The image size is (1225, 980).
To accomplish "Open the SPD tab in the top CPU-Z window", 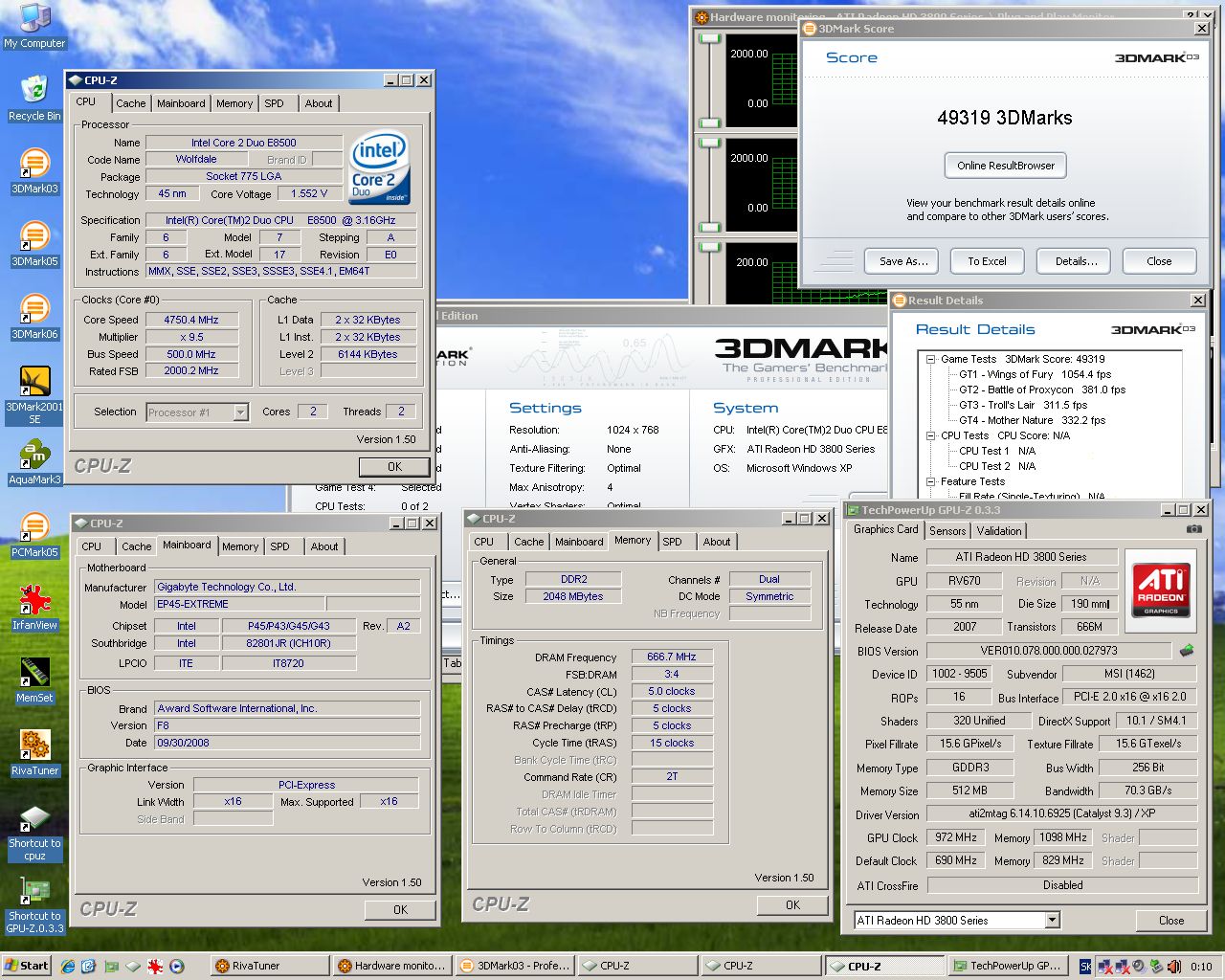I will [275, 103].
